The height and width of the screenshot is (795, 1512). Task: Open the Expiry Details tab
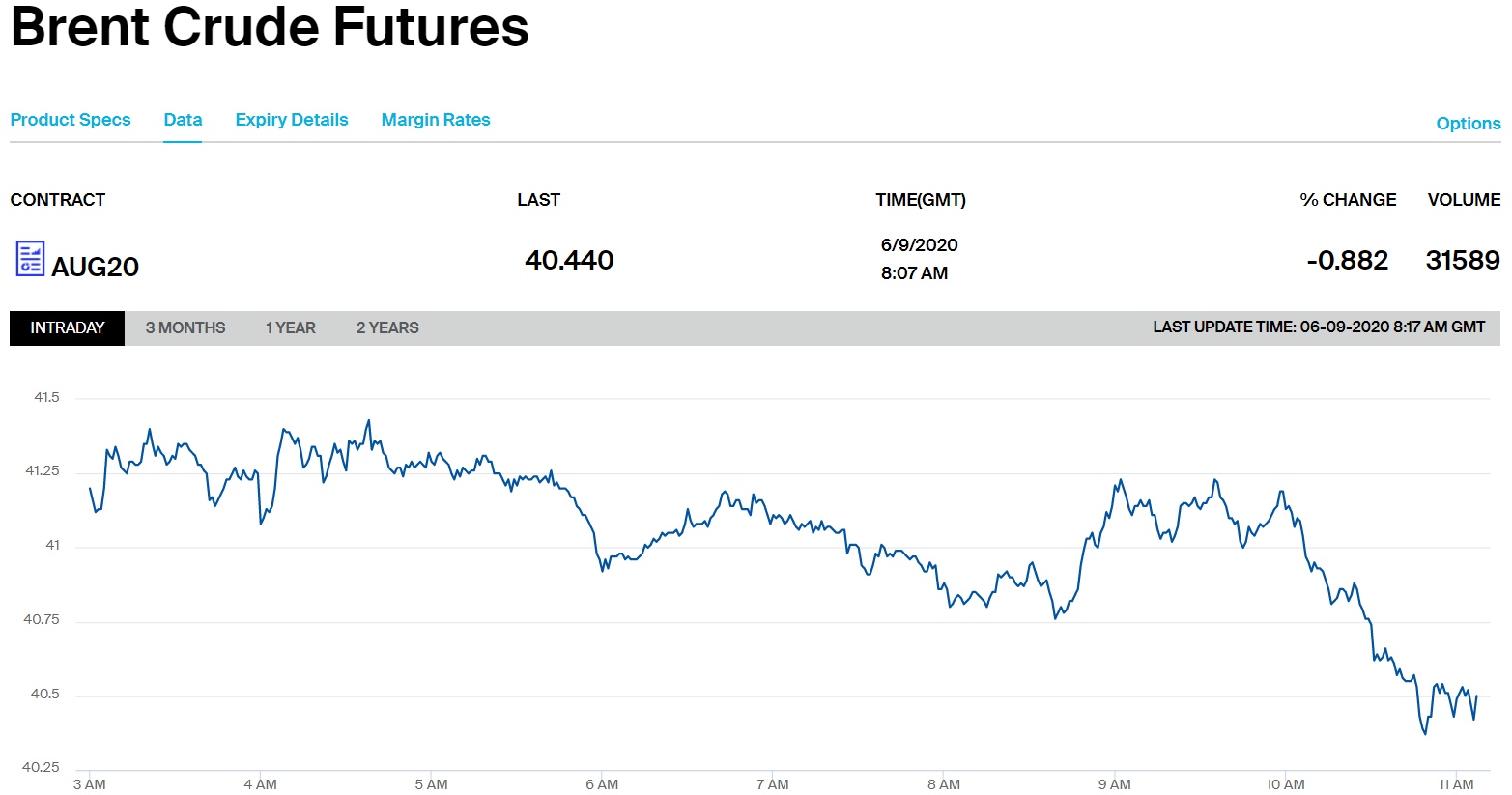292,120
